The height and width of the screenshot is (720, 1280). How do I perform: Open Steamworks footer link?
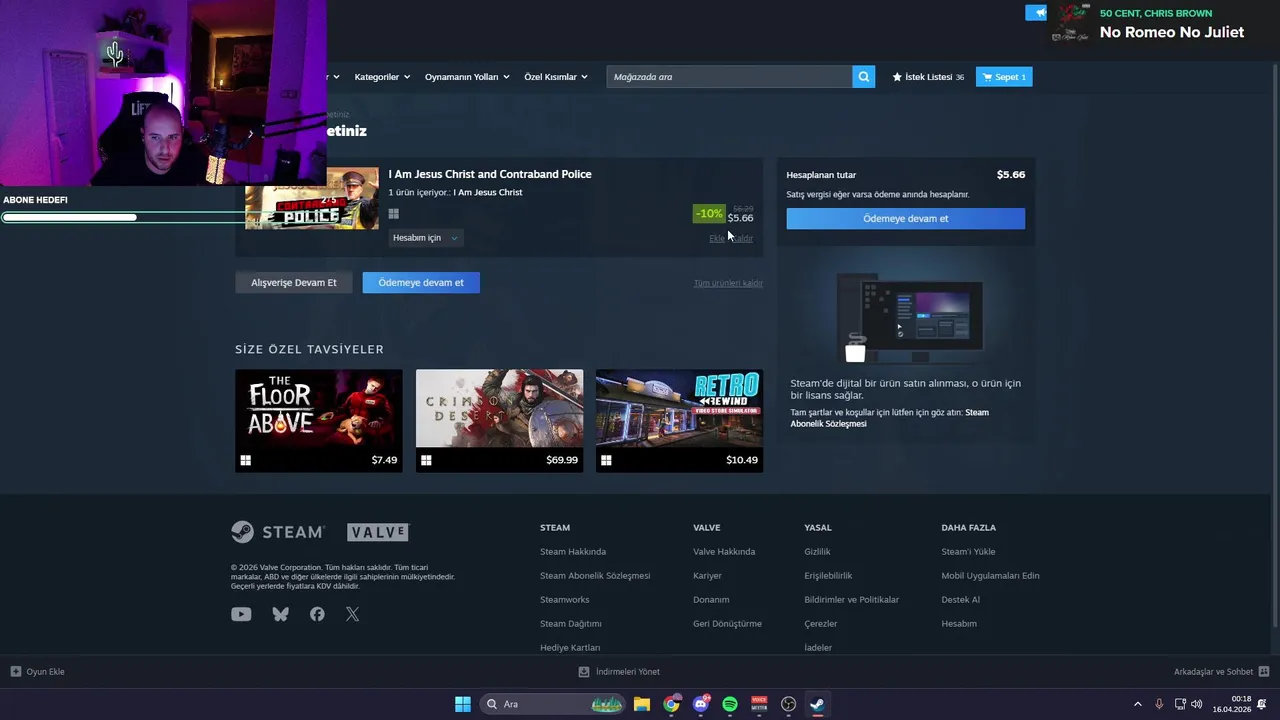(565, 600)
